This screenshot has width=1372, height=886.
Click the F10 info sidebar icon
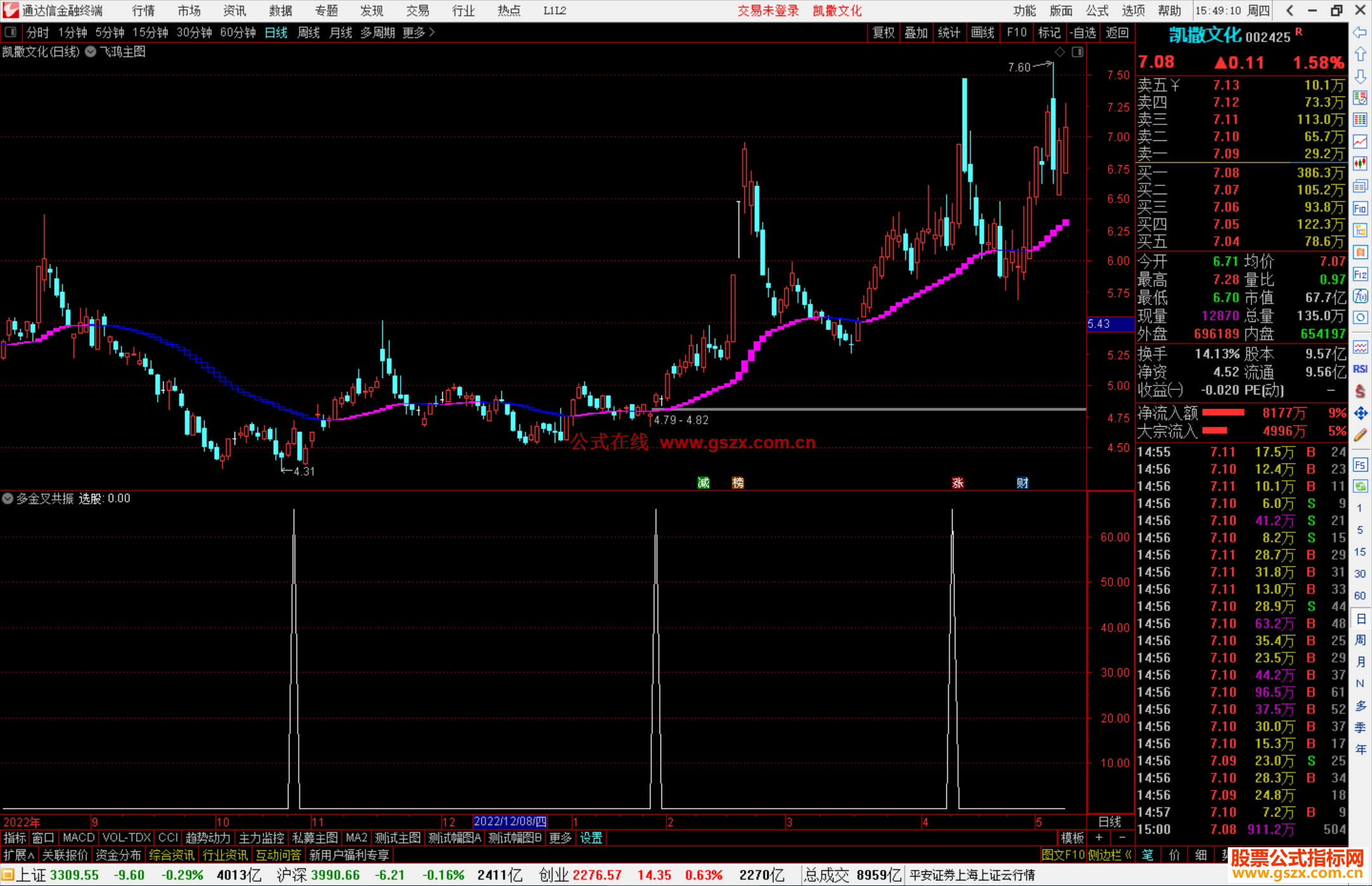pos(1360,208)
